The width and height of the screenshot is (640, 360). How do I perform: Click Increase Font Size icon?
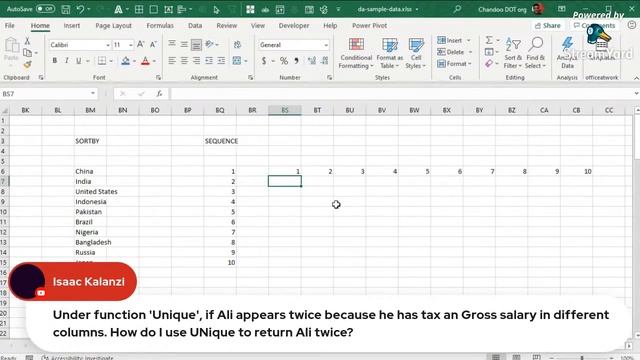pyautogui.click(x=141, y=44)
